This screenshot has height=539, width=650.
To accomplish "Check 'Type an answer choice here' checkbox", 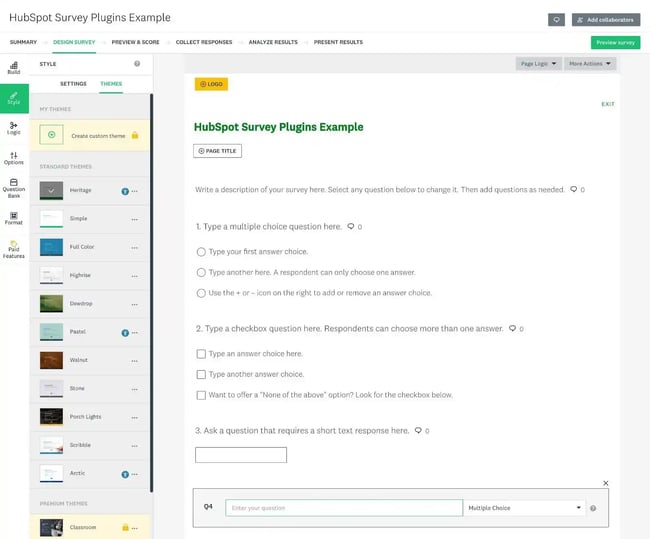I will tap(201, 354).
